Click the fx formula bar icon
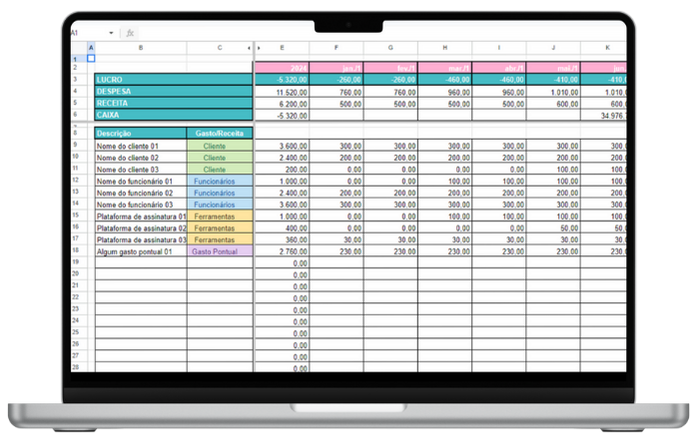The width and height of the screenshot is (700, 448). [129, 33]
